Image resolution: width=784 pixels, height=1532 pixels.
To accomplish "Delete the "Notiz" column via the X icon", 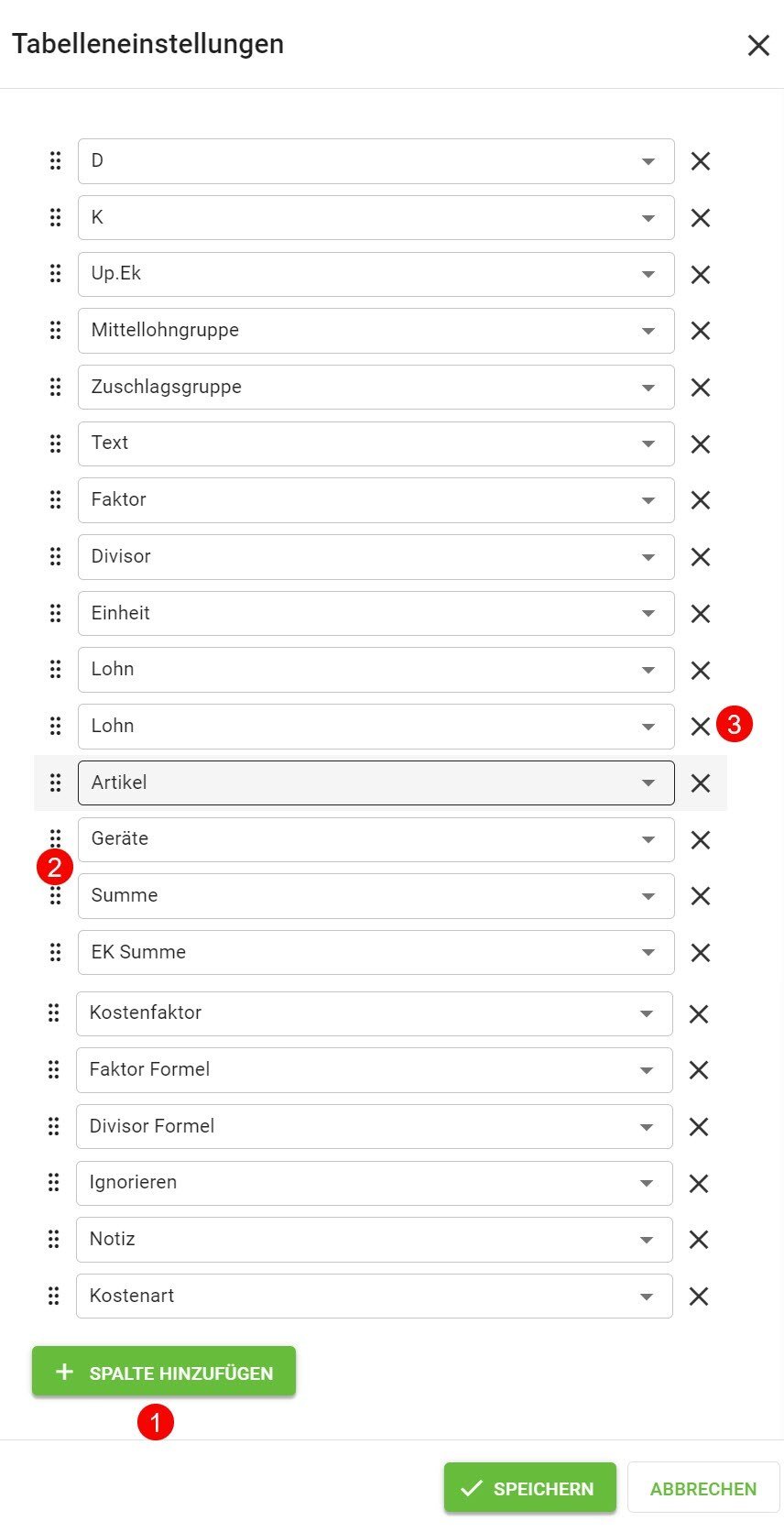I will pos(700,1239).
